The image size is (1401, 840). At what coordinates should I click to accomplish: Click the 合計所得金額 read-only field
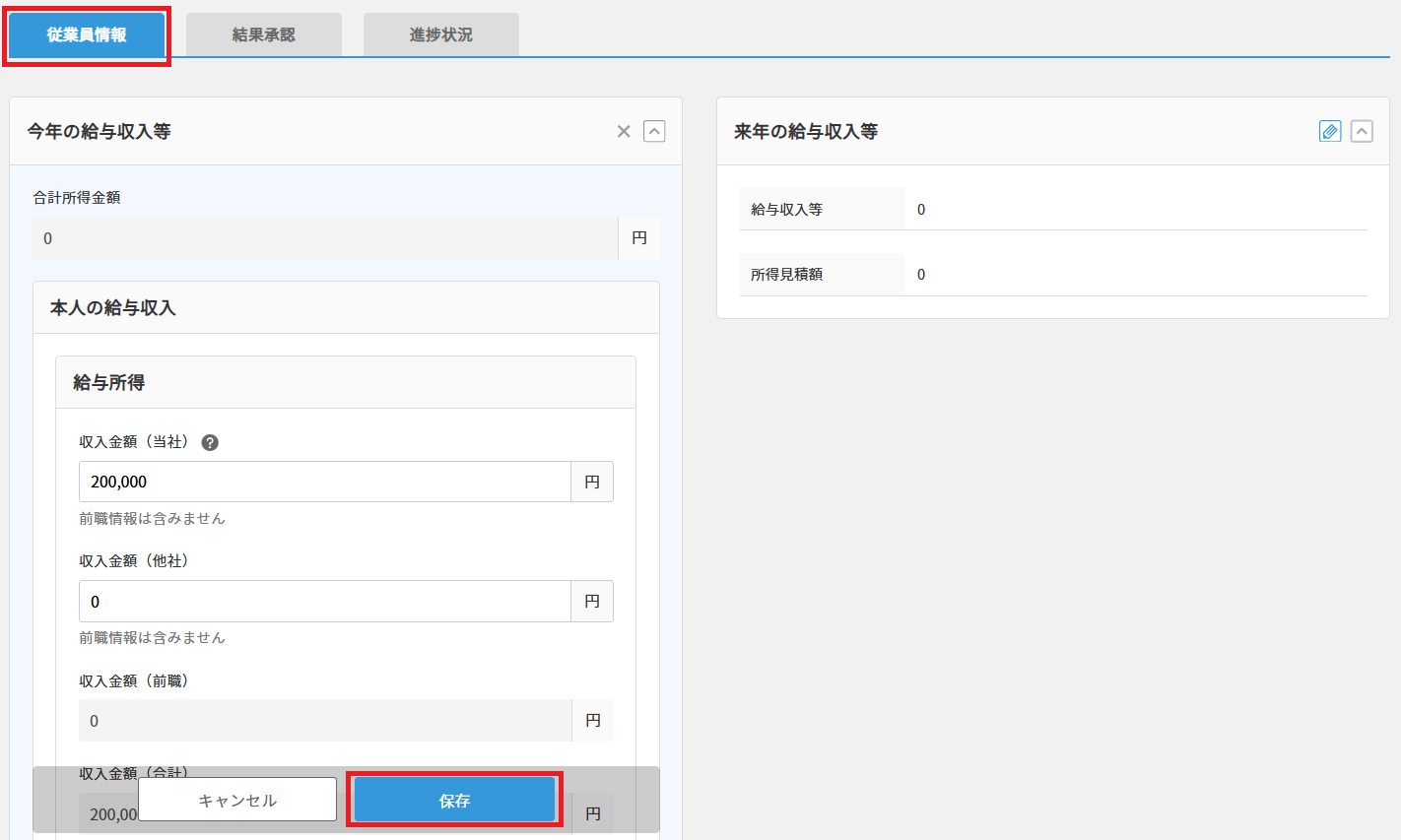click(x=325, y=238)
